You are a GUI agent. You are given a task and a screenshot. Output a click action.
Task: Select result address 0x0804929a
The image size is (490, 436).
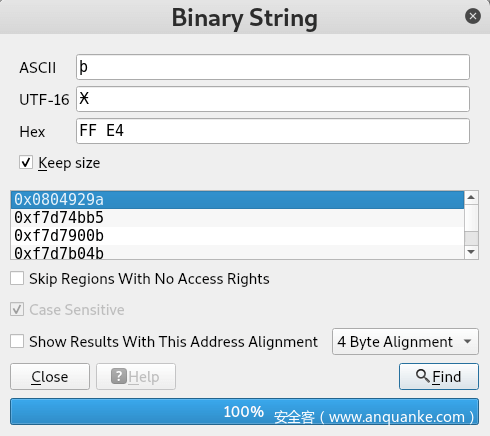(237, 200)
